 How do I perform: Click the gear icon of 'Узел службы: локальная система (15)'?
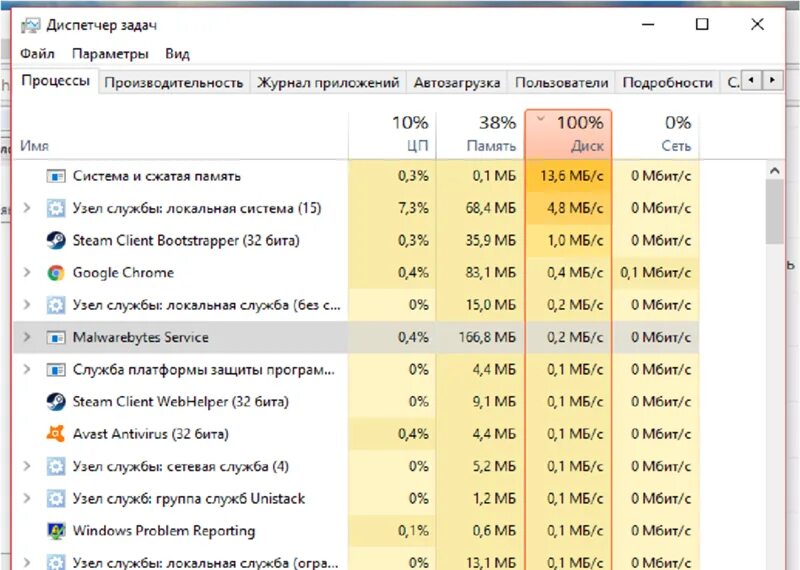tap(56, 208)
